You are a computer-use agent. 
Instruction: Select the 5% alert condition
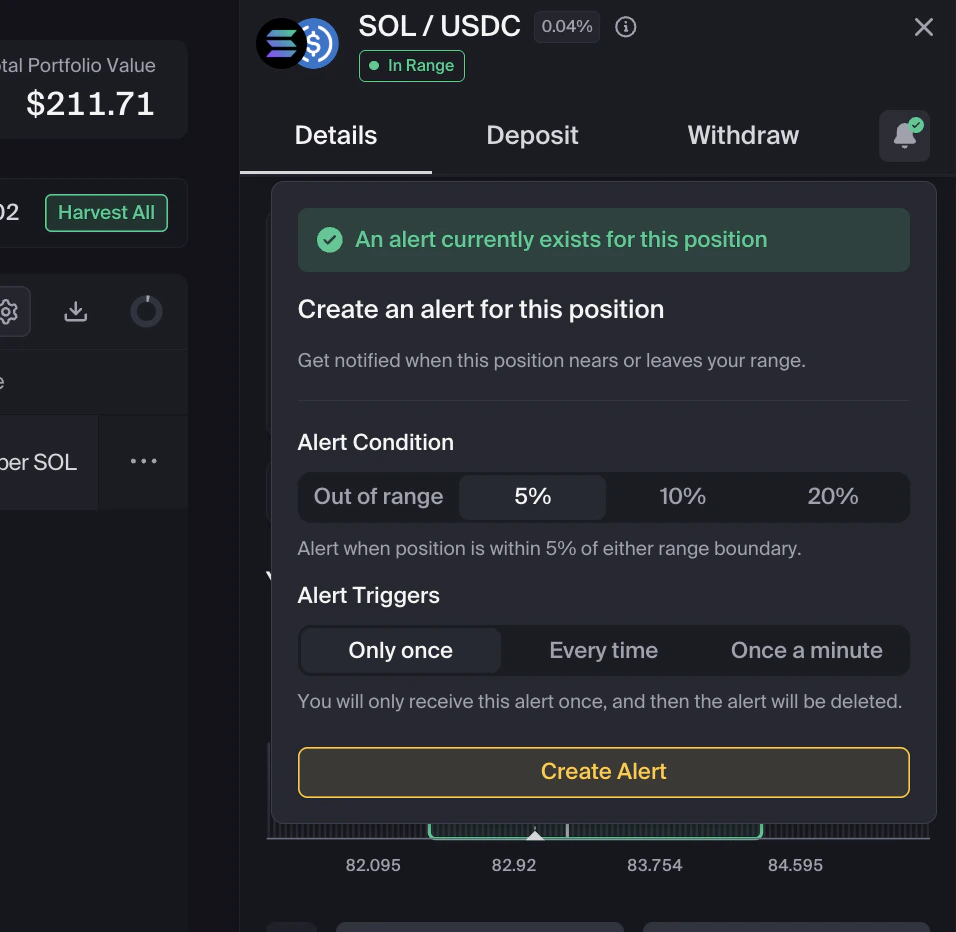click(x=532, y=497)
